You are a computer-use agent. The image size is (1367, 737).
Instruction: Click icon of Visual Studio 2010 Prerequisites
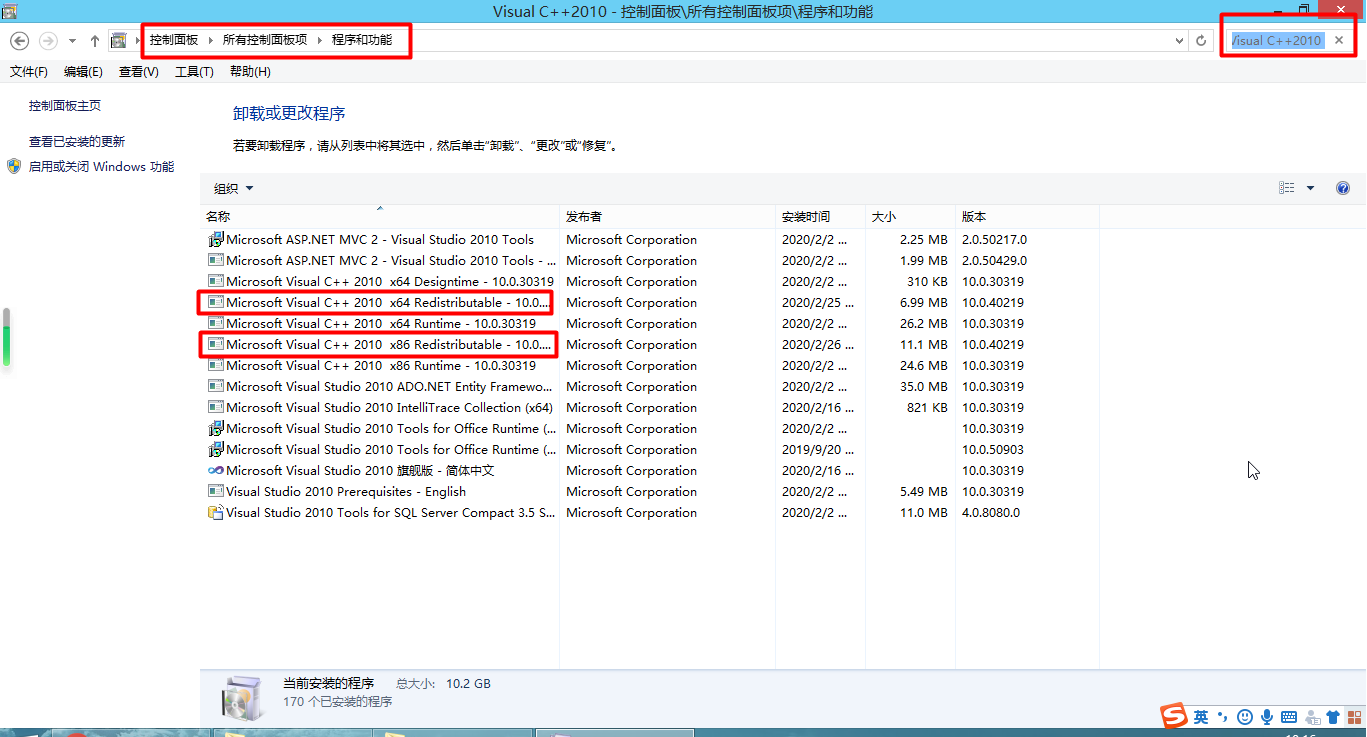click(x=215, y=492)
